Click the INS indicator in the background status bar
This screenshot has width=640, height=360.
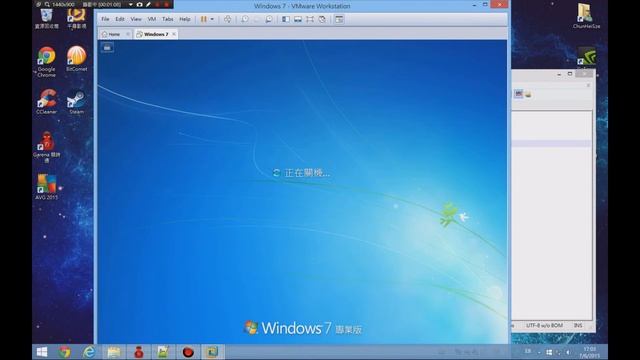click(x=578, y=325)
